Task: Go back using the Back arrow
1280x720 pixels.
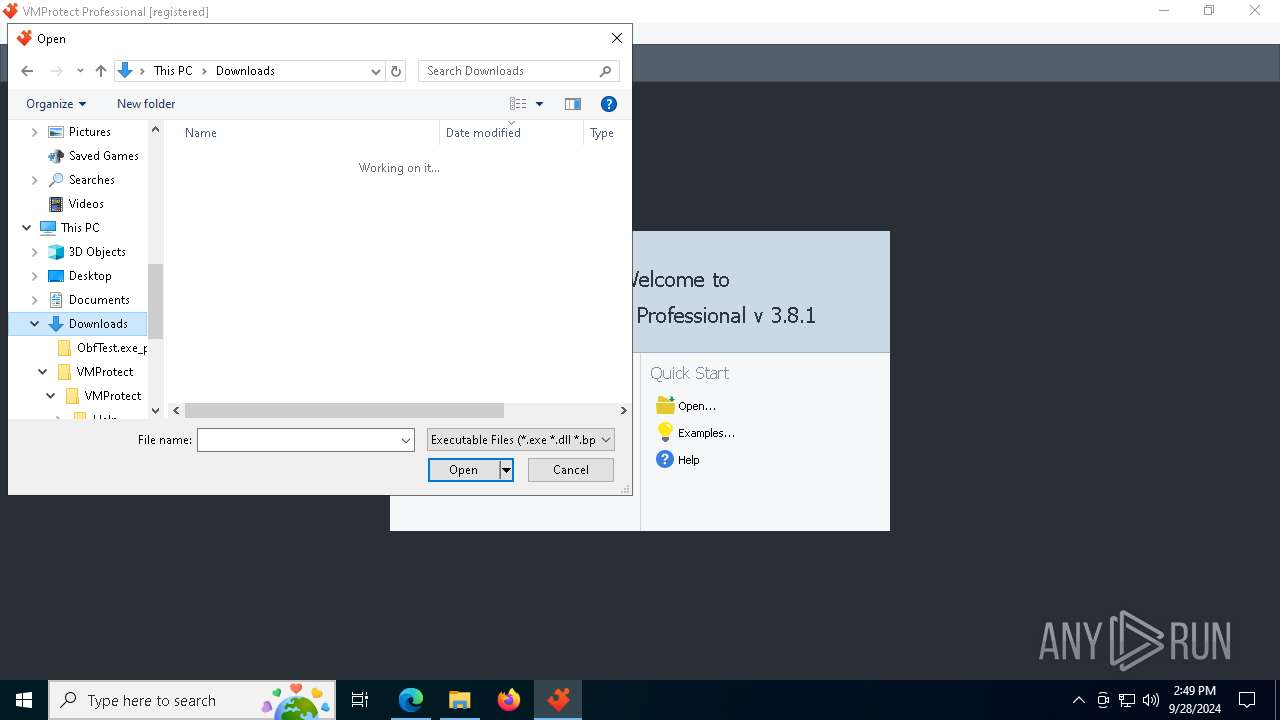Action: click(x=27, y=71)
